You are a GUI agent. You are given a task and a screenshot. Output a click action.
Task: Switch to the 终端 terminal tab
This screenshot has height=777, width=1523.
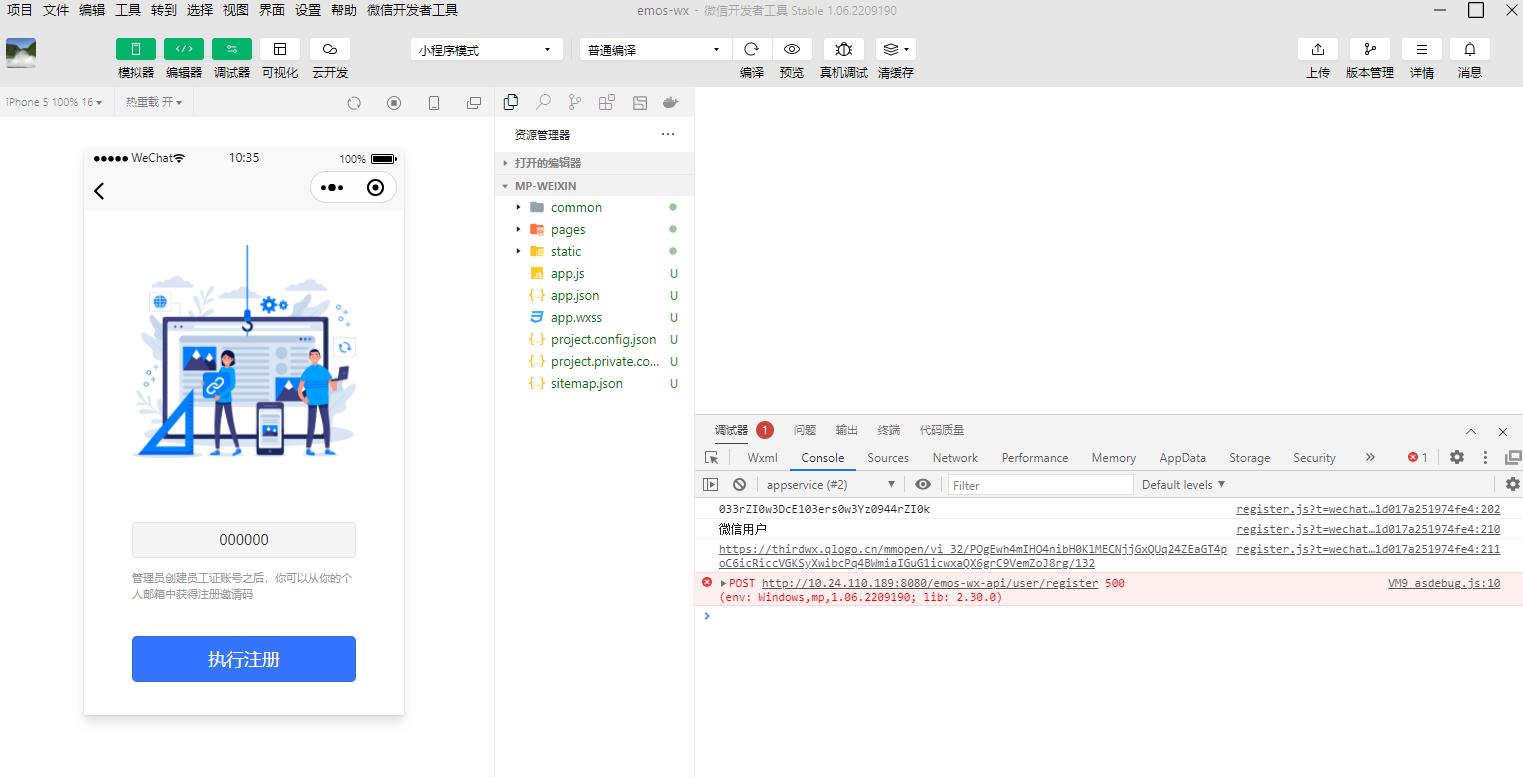pos(889,430)
